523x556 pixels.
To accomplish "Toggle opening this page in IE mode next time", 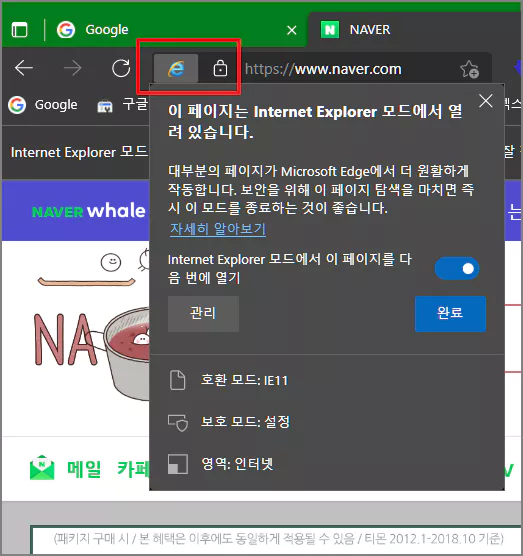I will pos(457,268).
